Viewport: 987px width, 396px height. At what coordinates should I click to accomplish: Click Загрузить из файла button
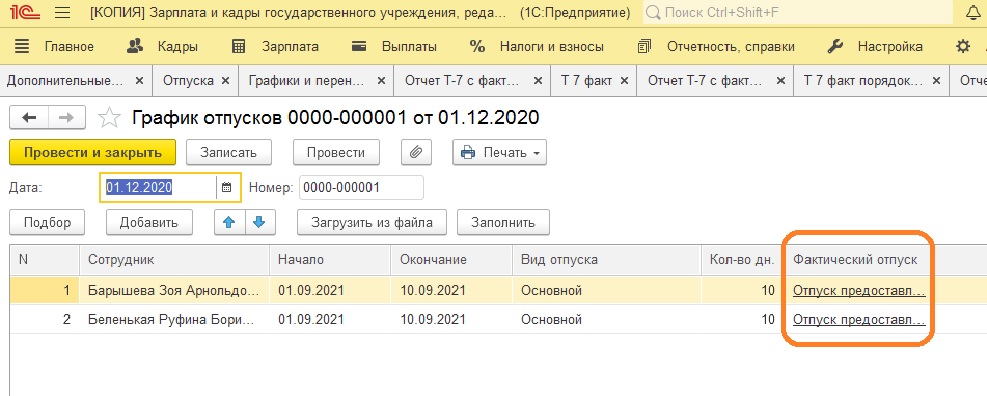point(371,222)
